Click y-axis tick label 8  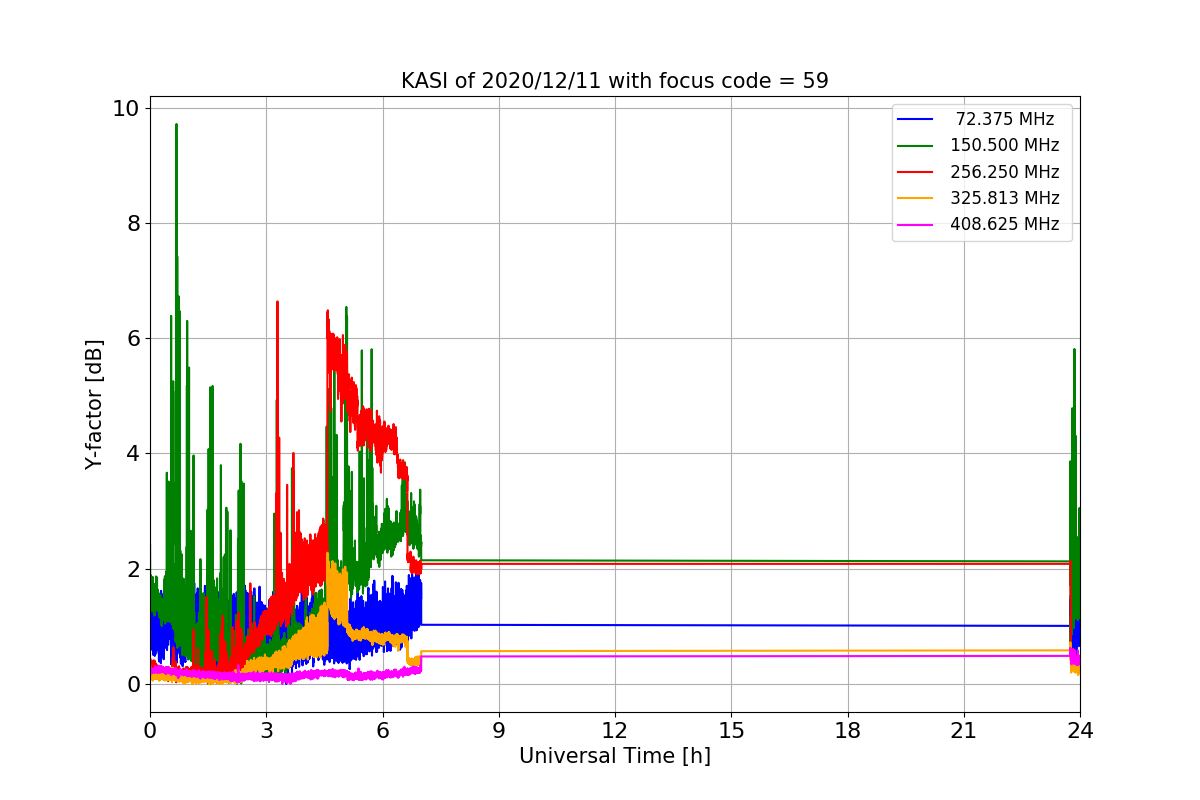click(133, 223)
